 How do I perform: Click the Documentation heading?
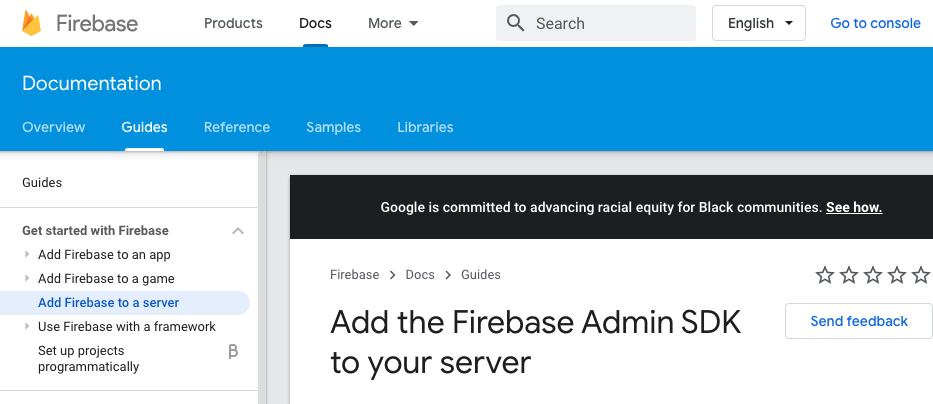[92, 83]
